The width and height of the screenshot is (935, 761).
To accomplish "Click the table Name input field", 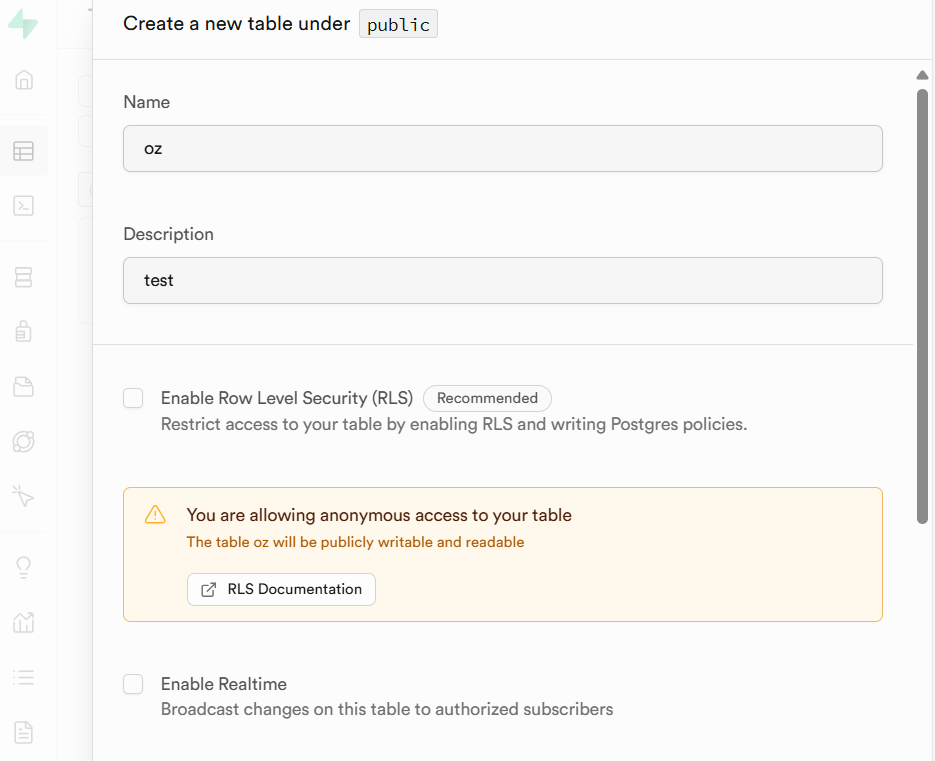I will tap(502, 149).
